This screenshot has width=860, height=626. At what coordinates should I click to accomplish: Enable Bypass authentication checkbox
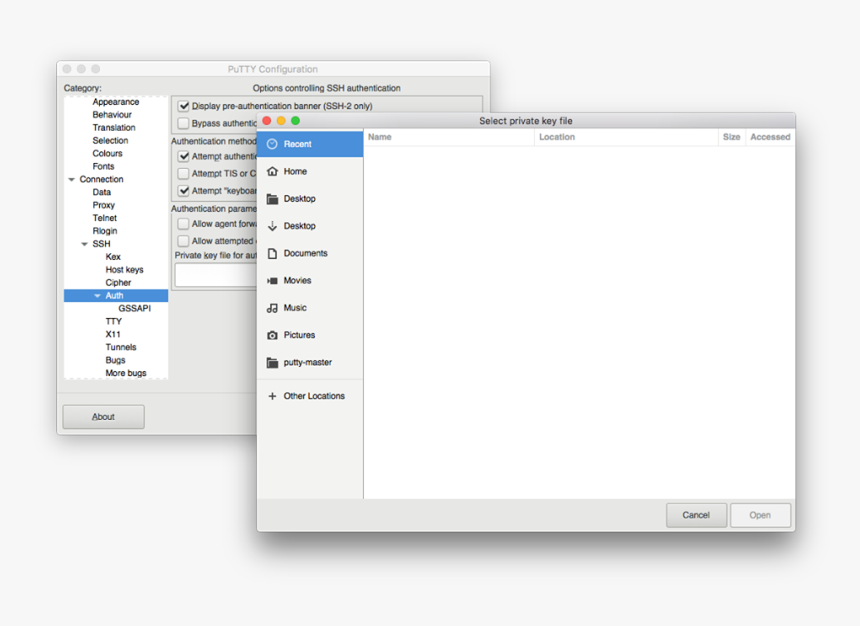click(182, 122)
